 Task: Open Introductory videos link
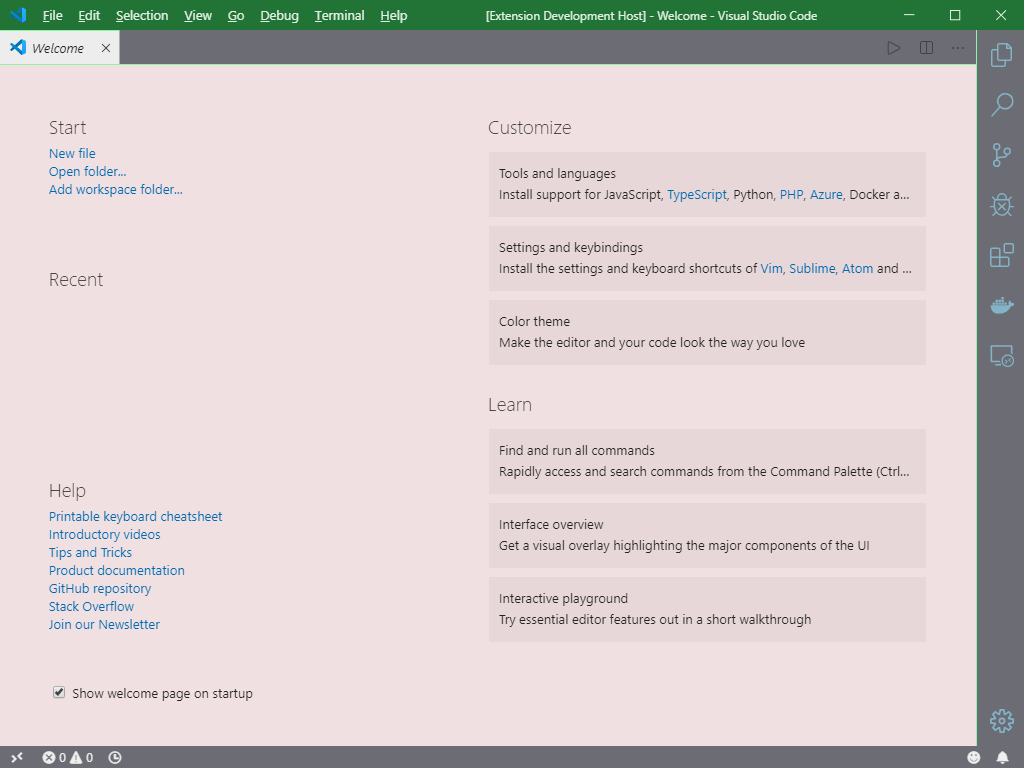104,534
